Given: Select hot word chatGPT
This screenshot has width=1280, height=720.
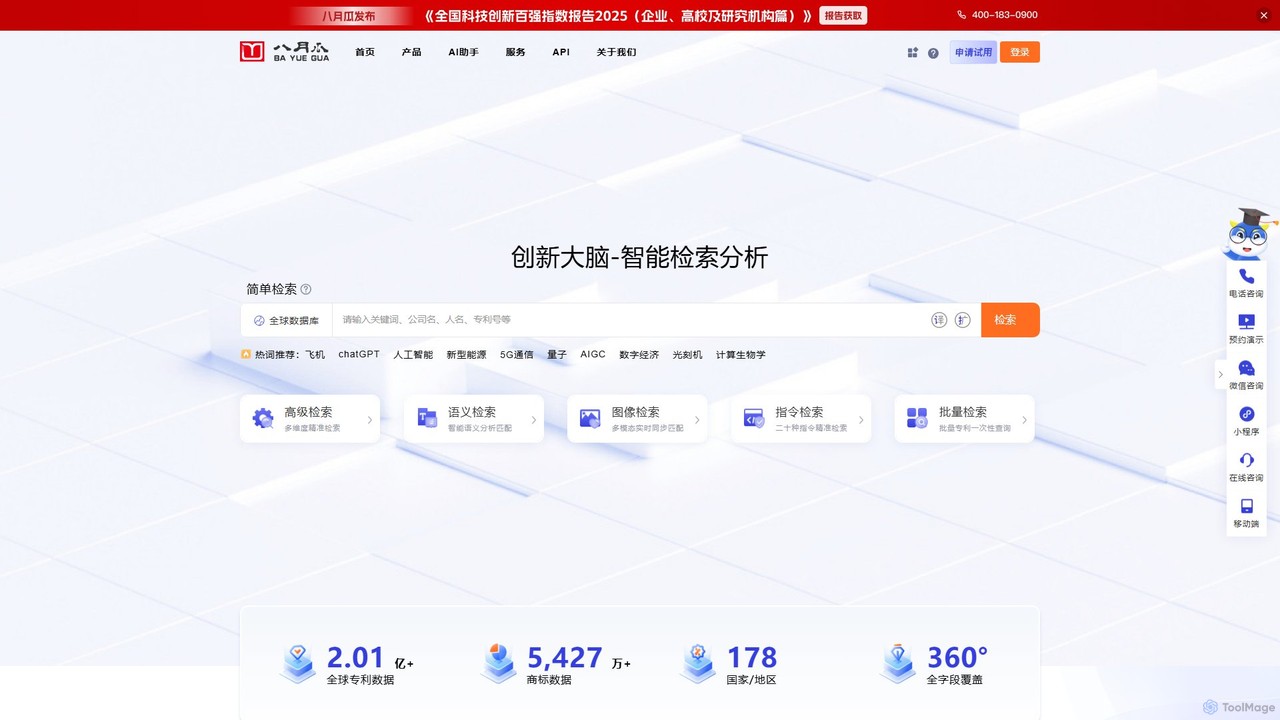Looking at the screenshot, I should pyautogui.click(x=359, y=354).
